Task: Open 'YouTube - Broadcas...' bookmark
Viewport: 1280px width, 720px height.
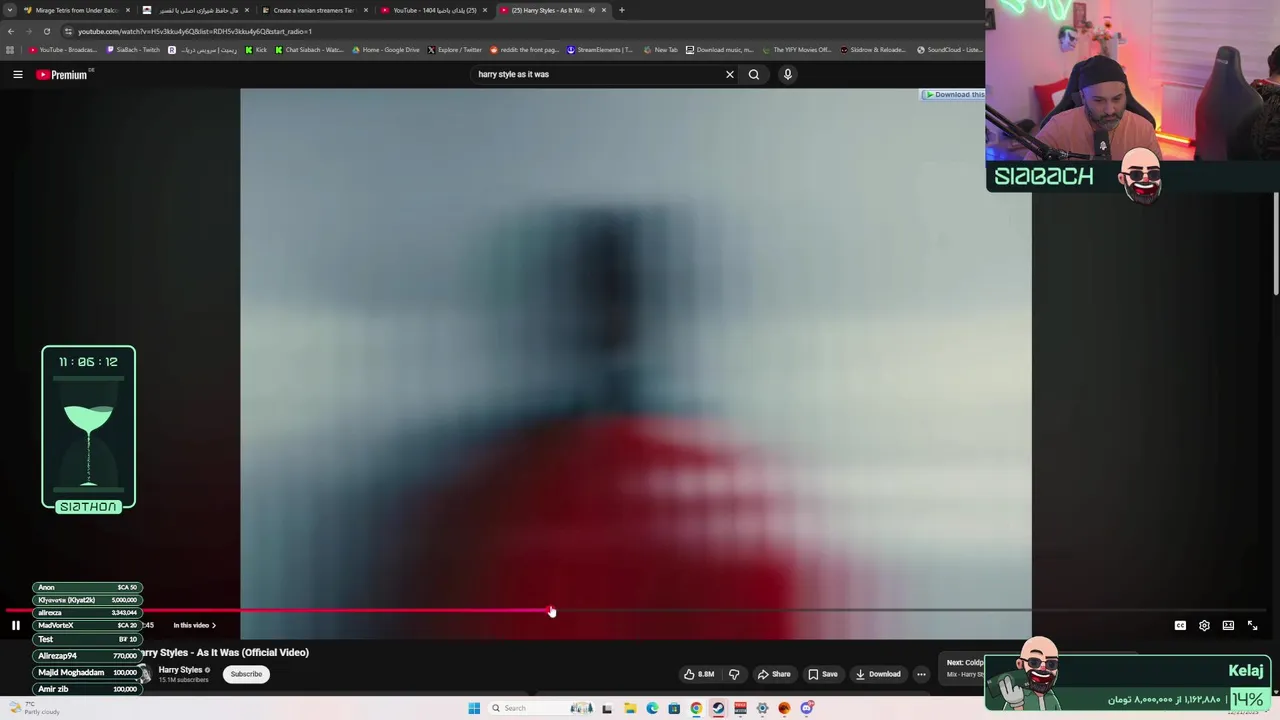Action: point(64,50)
